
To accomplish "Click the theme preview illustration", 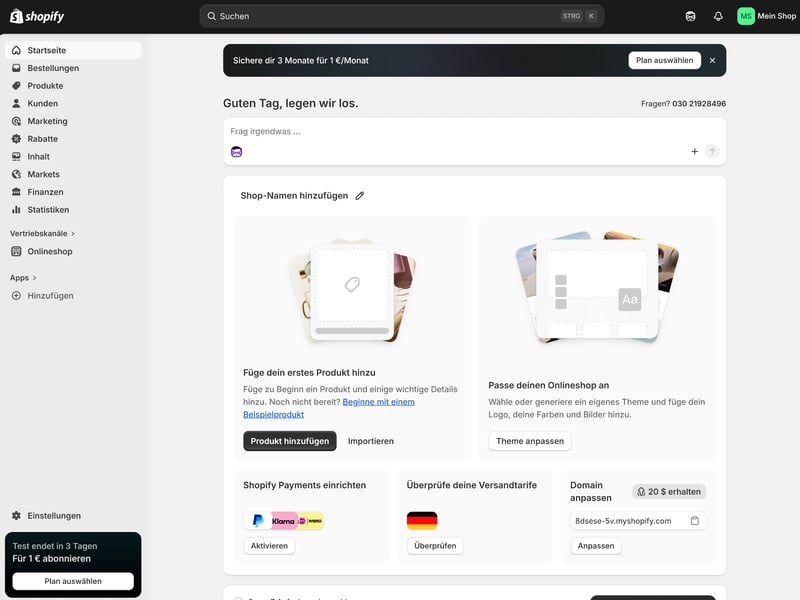I will [597, 287].
